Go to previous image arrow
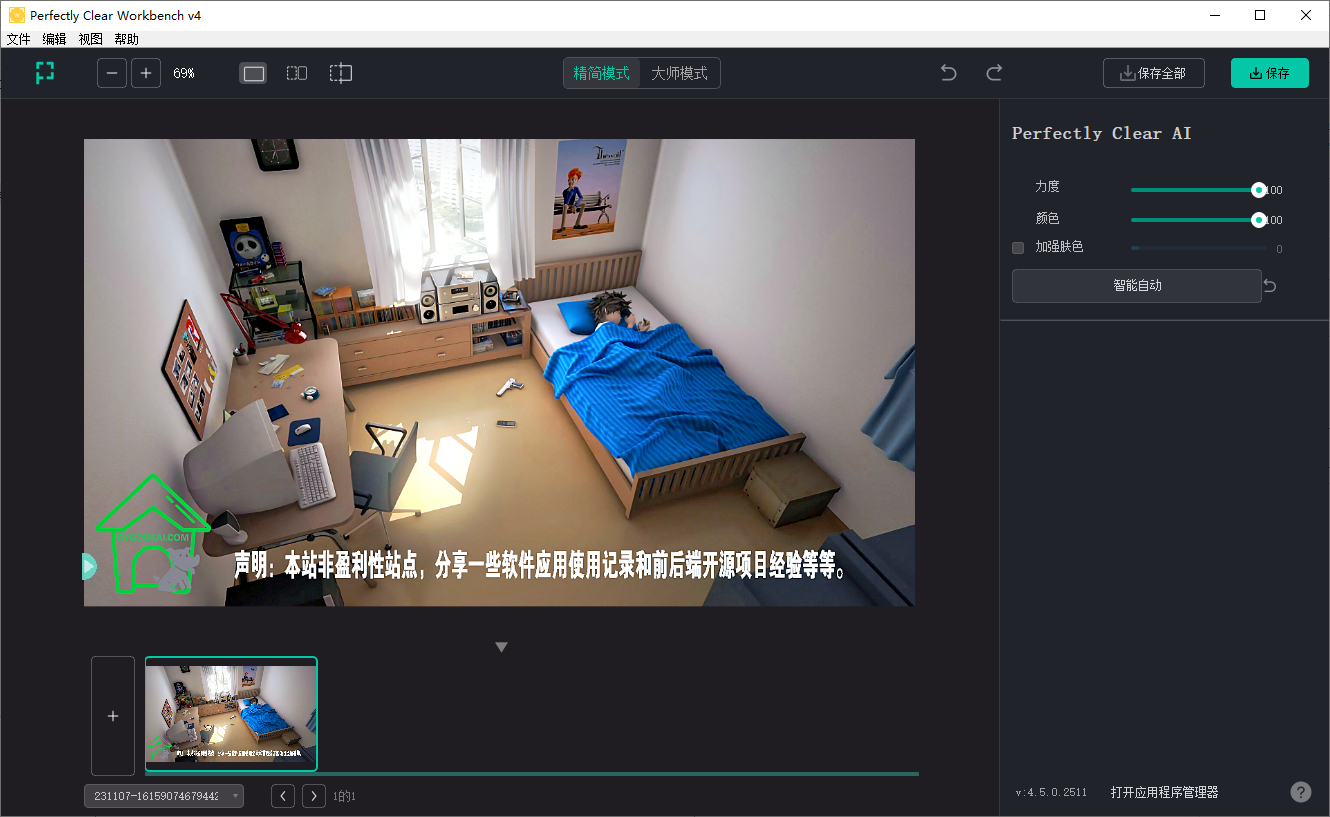 pyautogui.click(x=284, y=796)
